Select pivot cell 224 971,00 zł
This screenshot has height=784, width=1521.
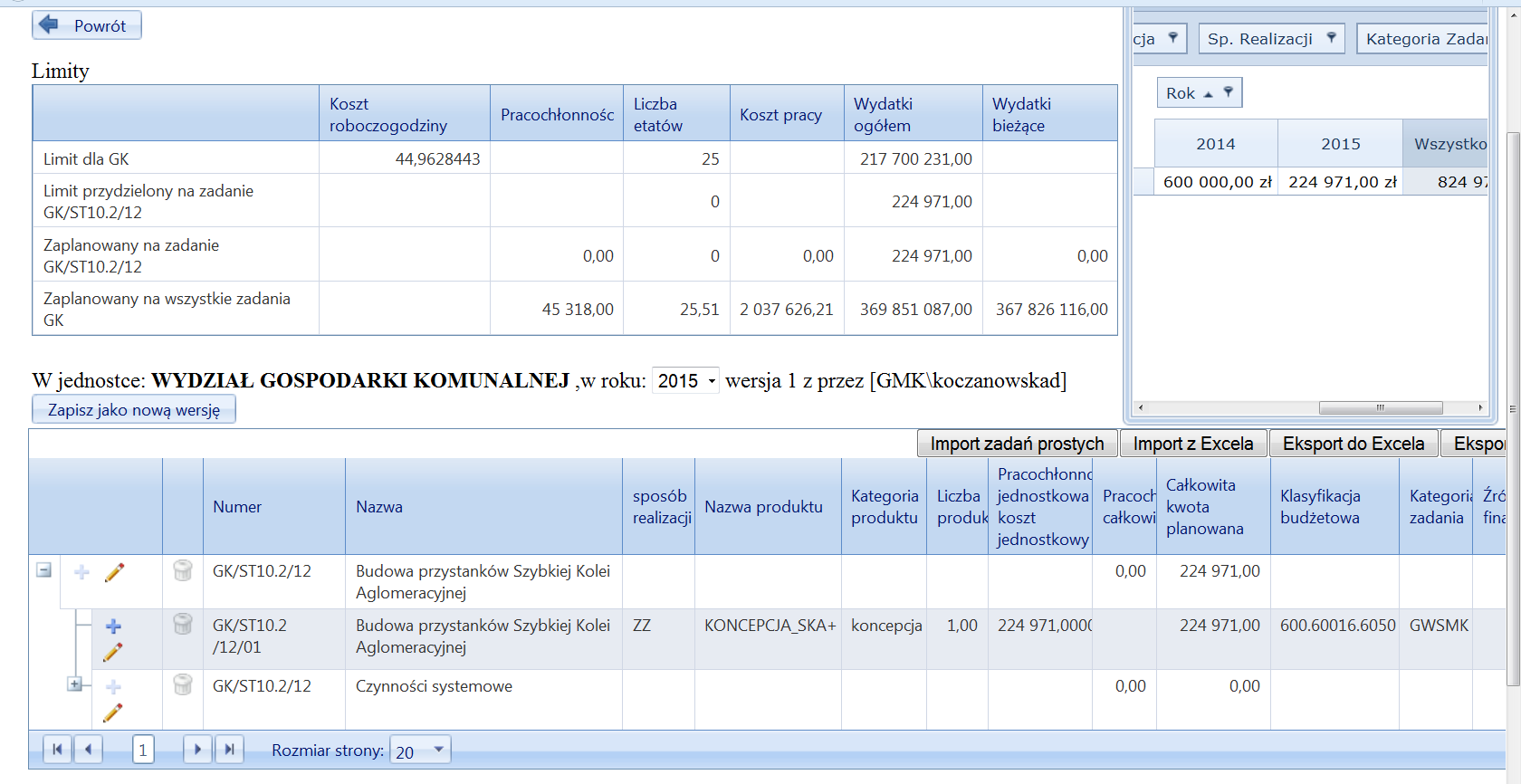(x=1342, y=182)
